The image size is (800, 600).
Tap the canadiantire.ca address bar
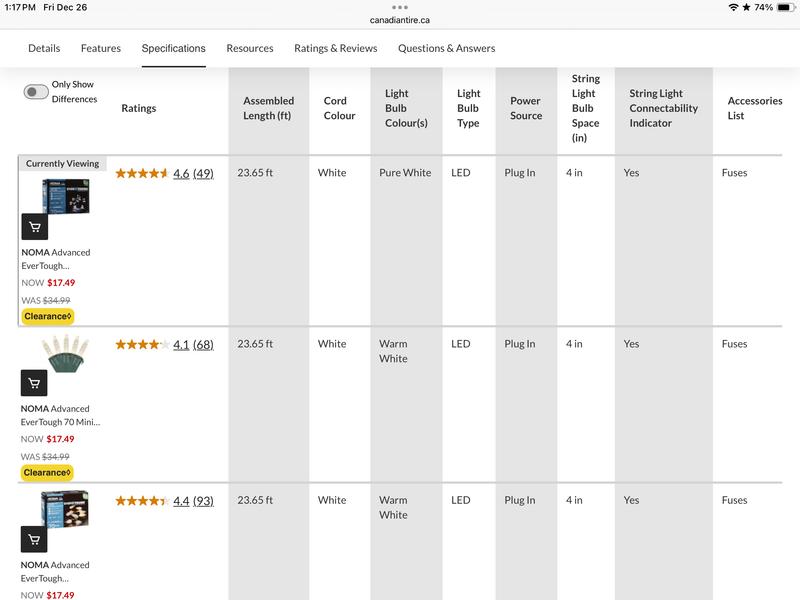[400, 20]
